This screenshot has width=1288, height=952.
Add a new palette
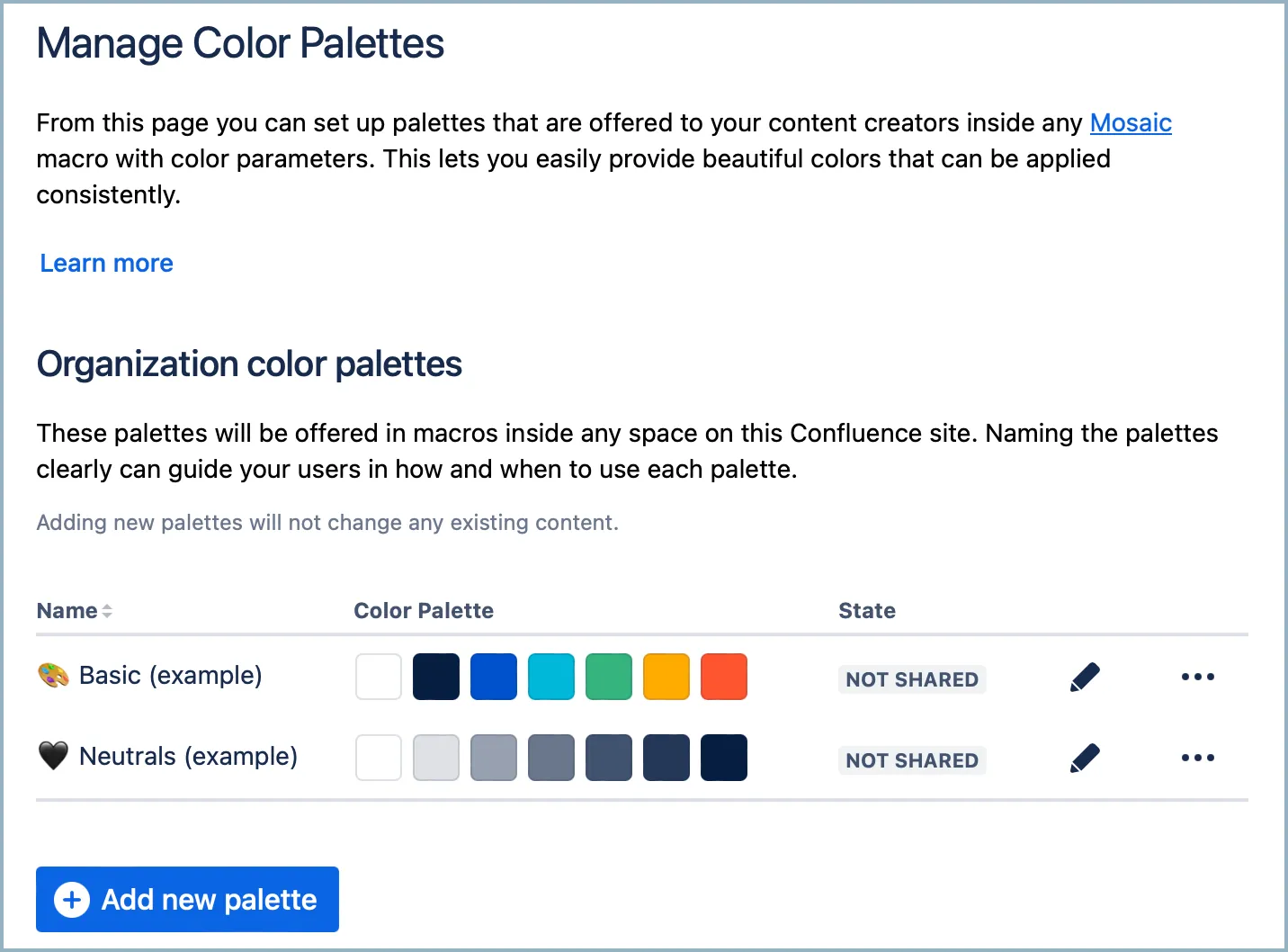point(187,899)
